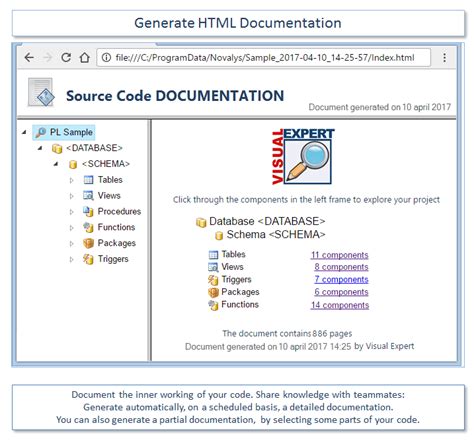474x442 pixels.
Task: Open the 7 components link for Triggers
Action: [x=341, y=279]
